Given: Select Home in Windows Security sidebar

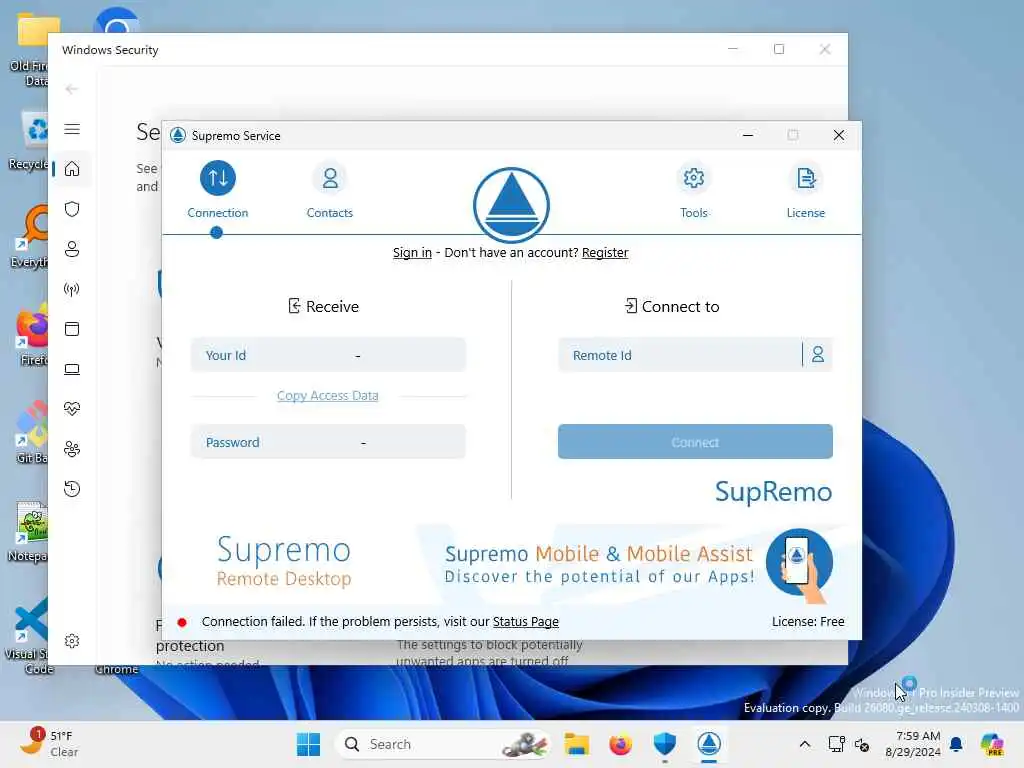Looking at the screenshot, I should (x=72, y=169).
